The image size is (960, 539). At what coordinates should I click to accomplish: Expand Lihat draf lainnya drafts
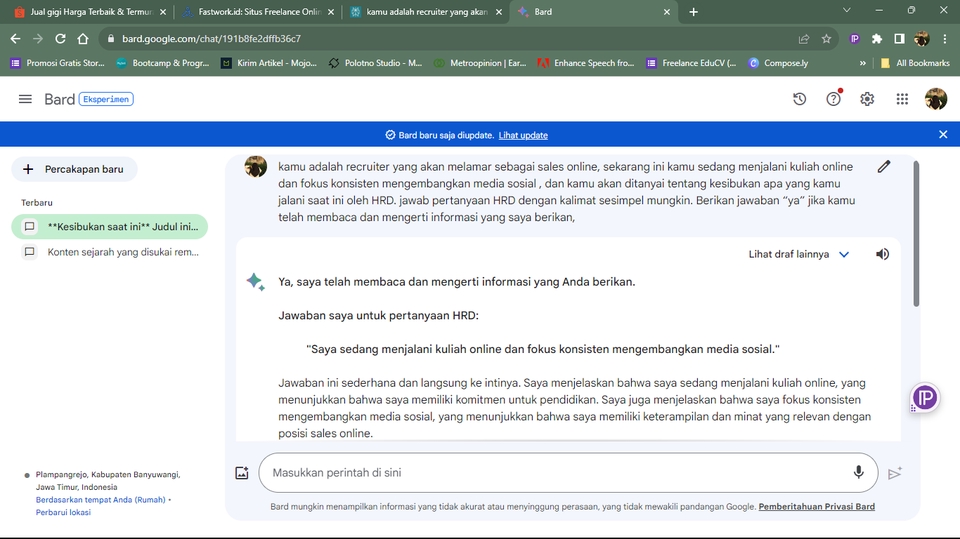coord(798,254)
